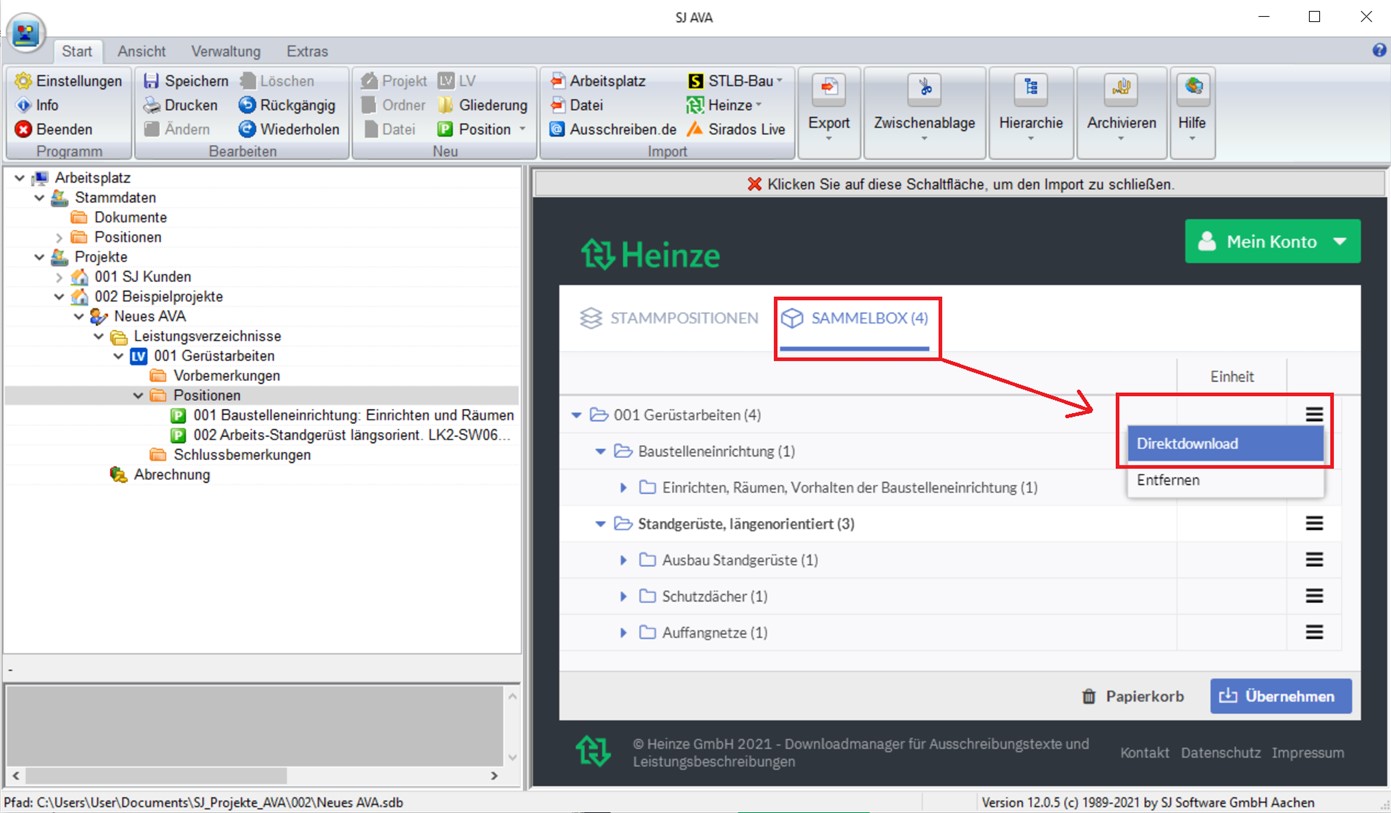Switch to the Extras ribbon tab
The image size is (1391, 813).
point(307,51)
